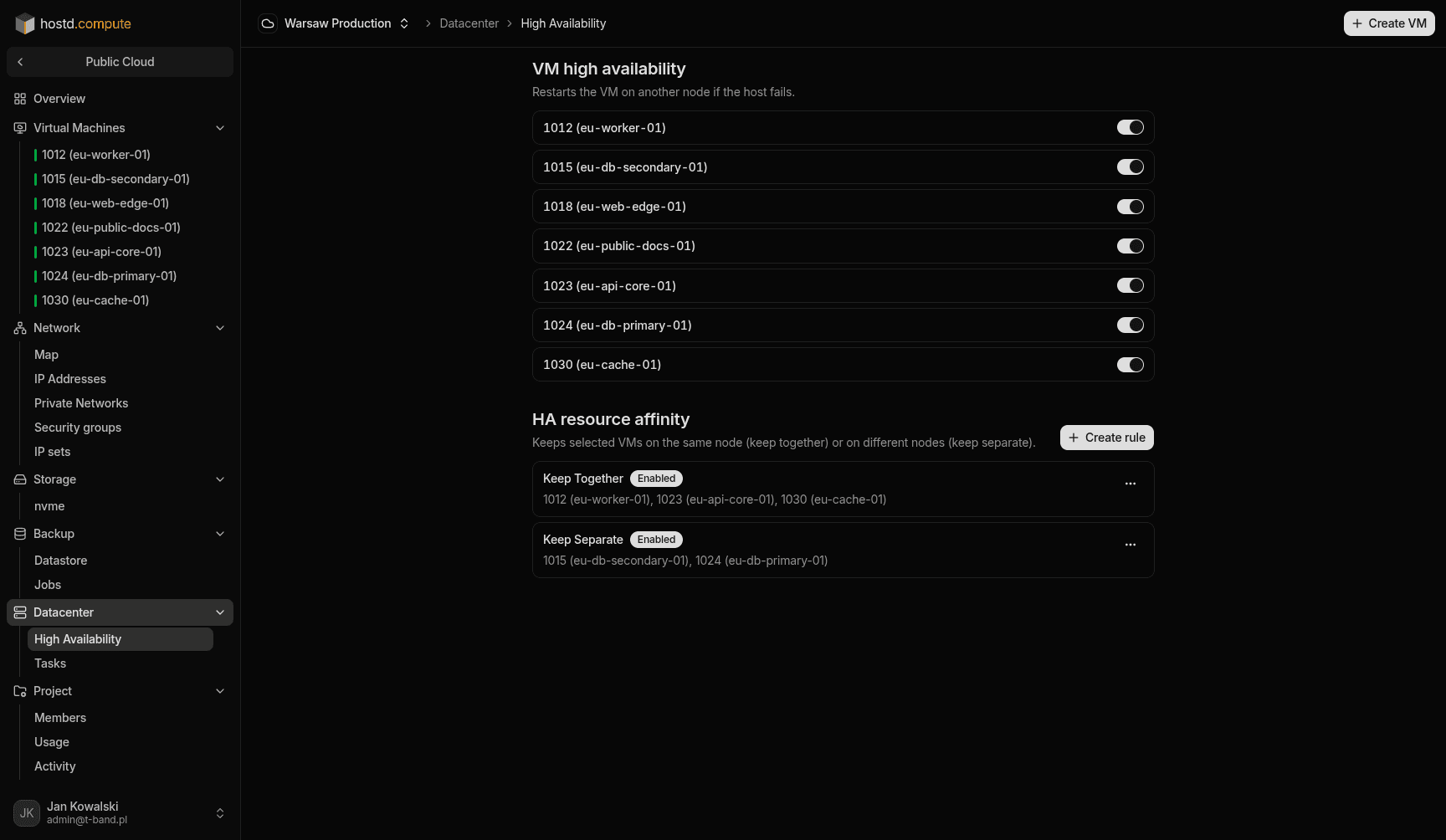Click the Overview grid icon
Viewport: 1446px width, 840px height.
(x=20, y=99)
